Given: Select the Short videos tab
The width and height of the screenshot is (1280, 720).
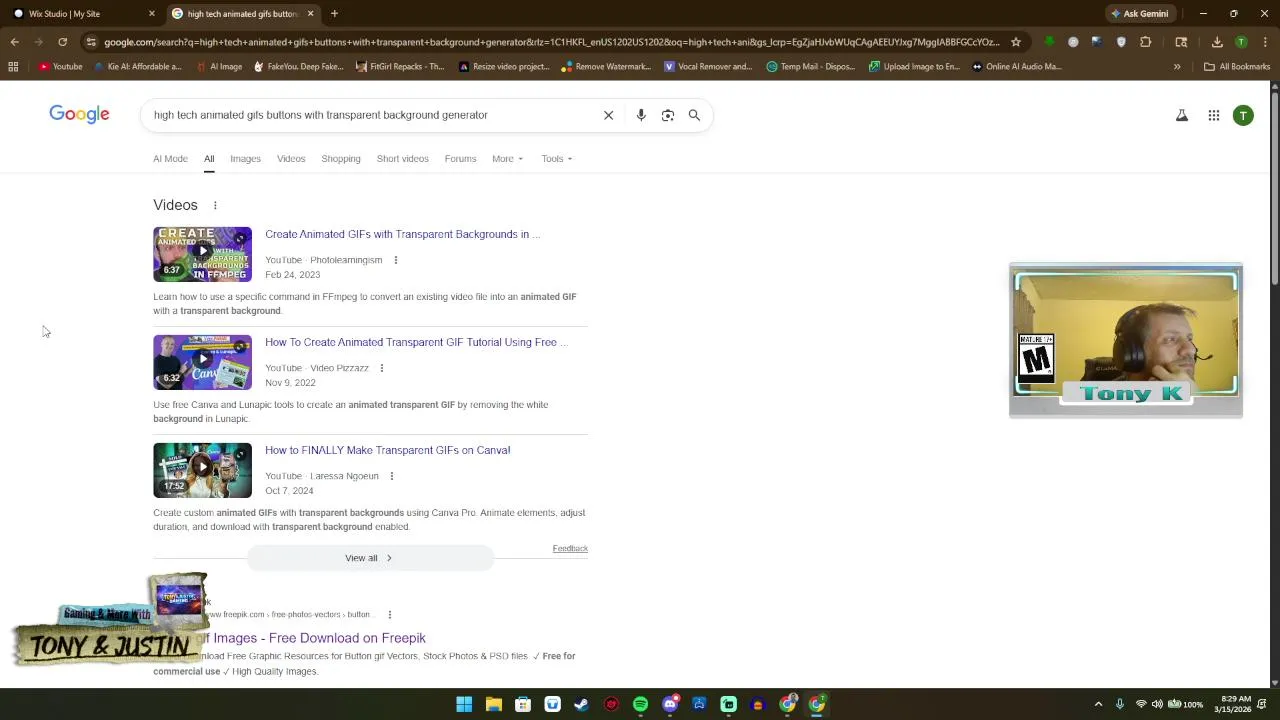Looking at the screenshot, I should click(402, 159).
